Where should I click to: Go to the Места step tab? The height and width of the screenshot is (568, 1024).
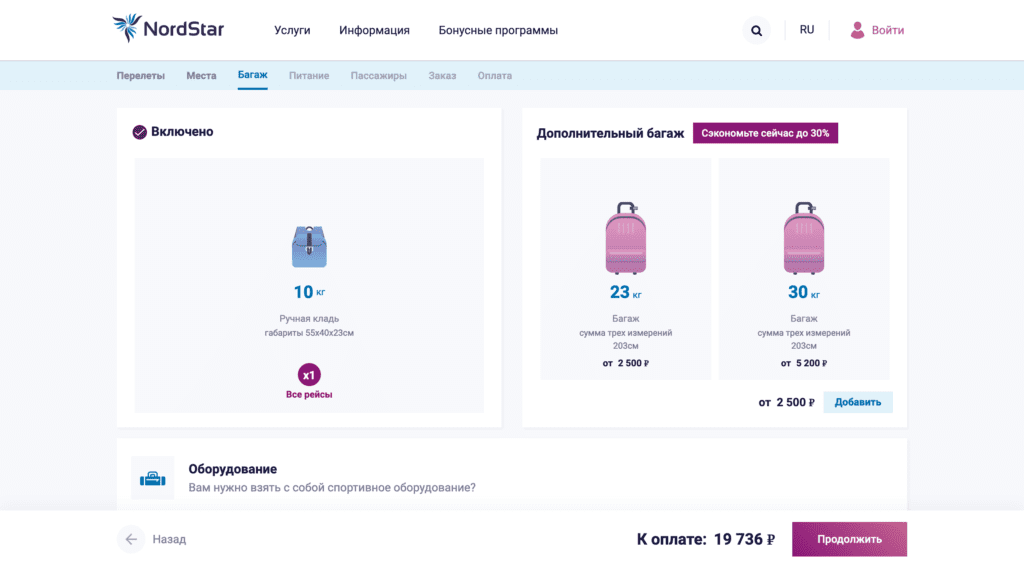point(201,76)
